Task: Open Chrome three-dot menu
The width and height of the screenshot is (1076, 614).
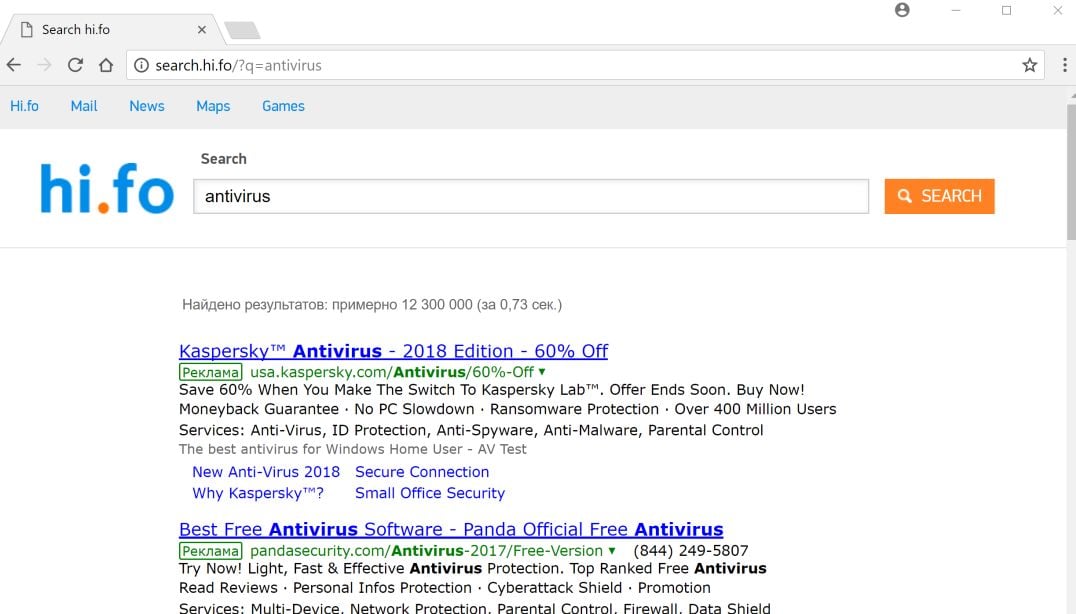Action: pyautogui.click(x=1063, y=65)
